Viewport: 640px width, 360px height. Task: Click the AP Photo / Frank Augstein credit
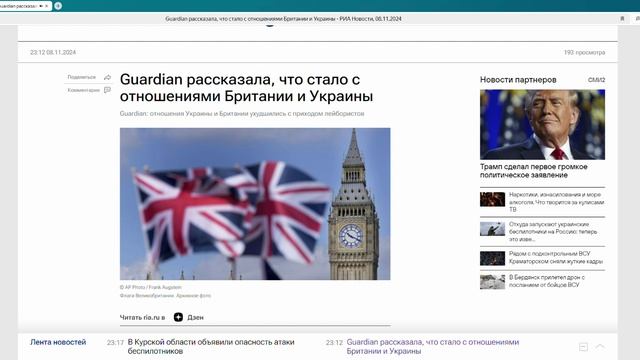(x=151, y=287)
